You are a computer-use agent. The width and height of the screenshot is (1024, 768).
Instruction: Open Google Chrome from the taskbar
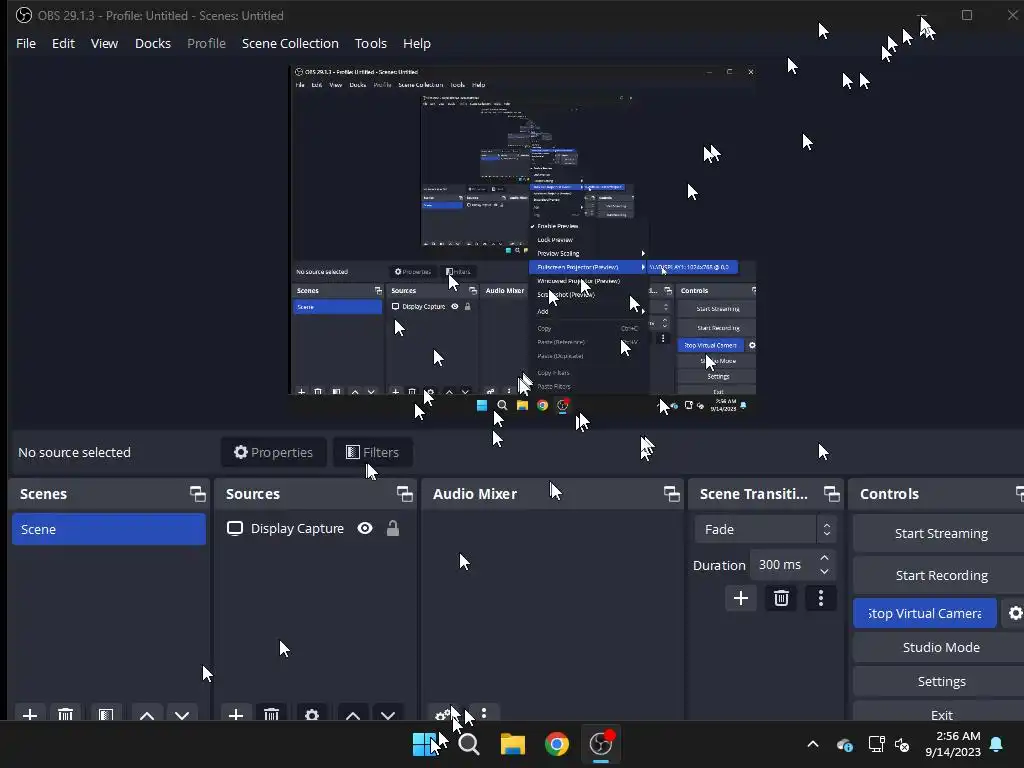556,744
